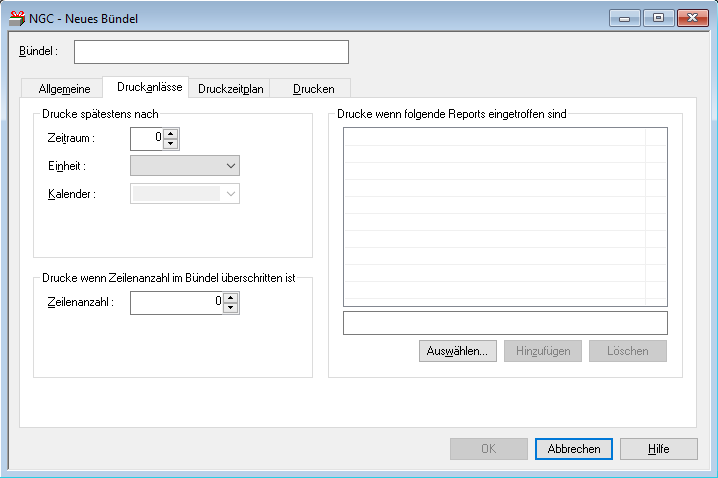
Task: Click into the Bündel name field
Action: pos(211,52)
